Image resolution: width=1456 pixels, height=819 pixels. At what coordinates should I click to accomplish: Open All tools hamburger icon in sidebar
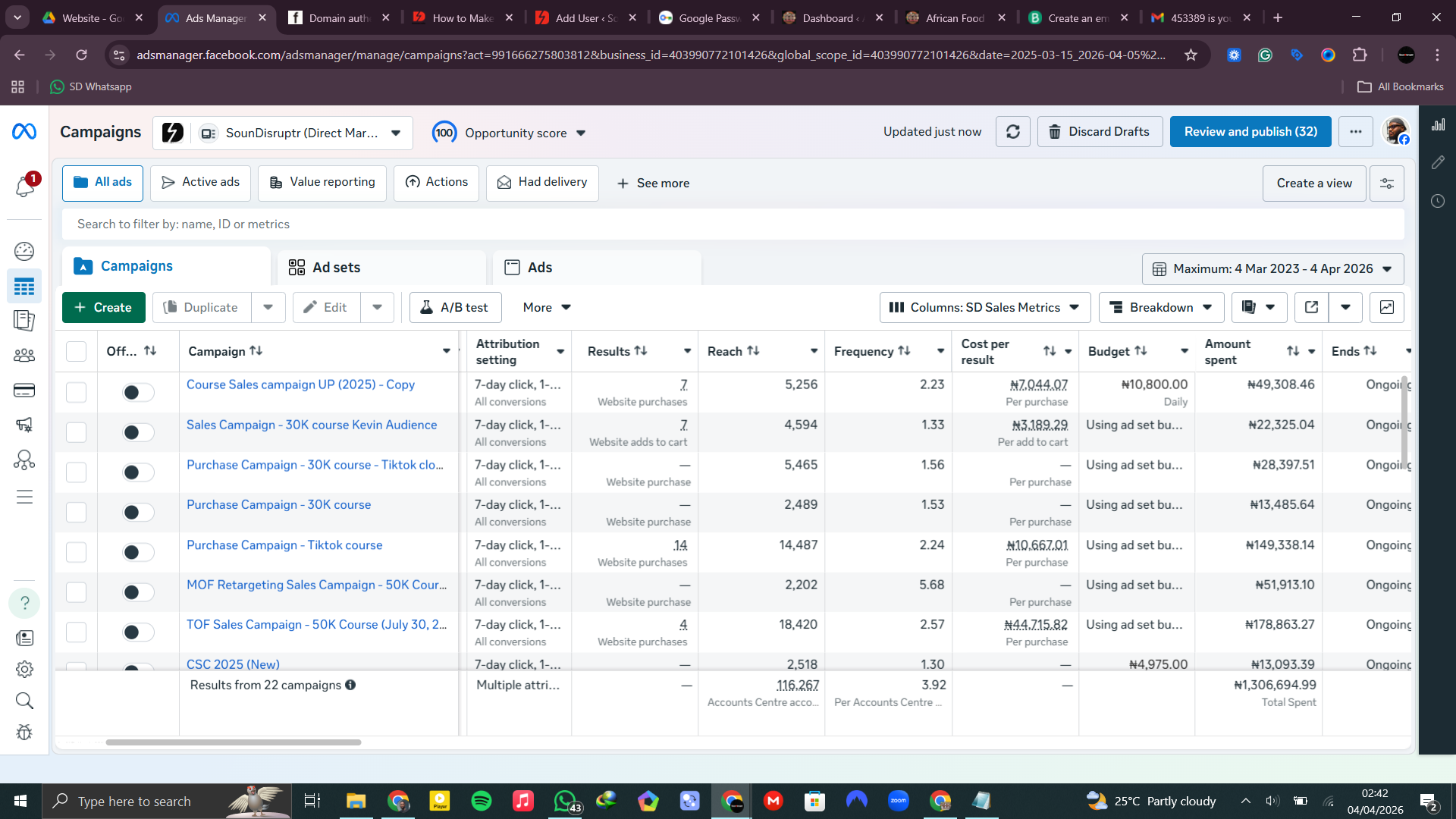(x=24, y=497)
